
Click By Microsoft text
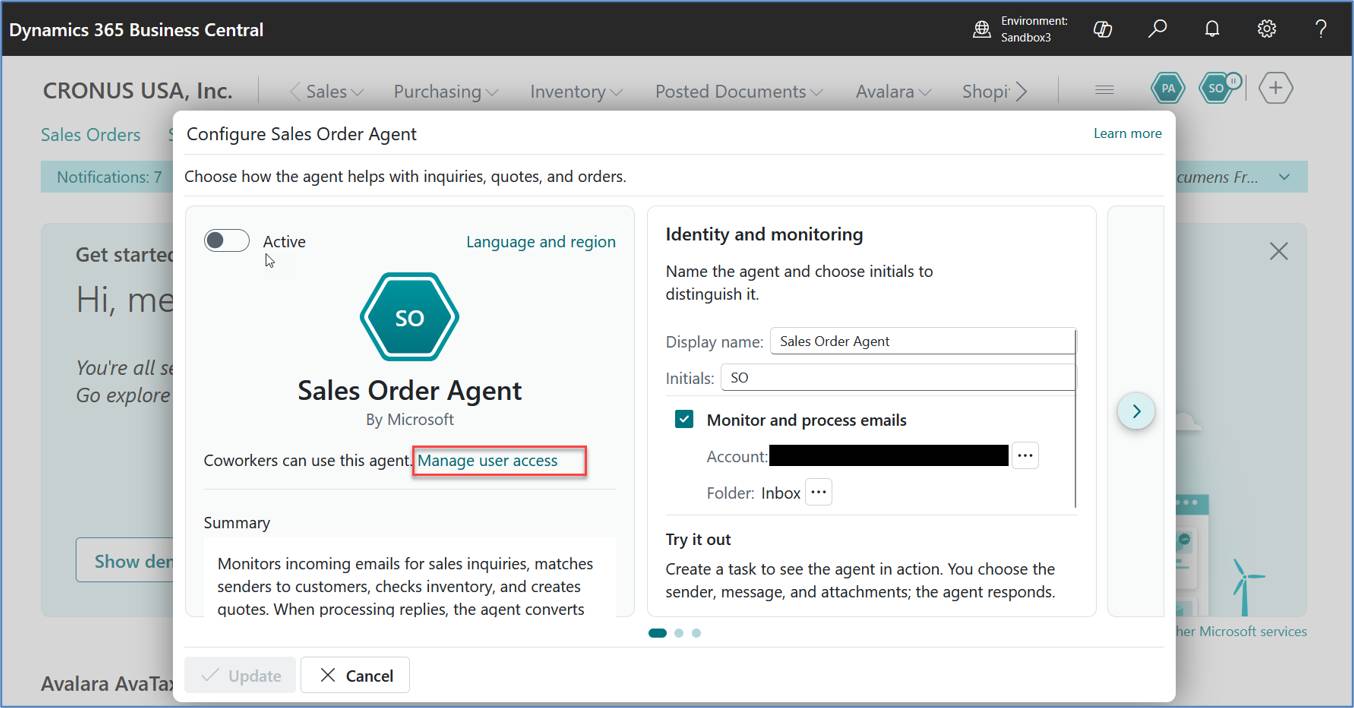click(x=410, y=419)
